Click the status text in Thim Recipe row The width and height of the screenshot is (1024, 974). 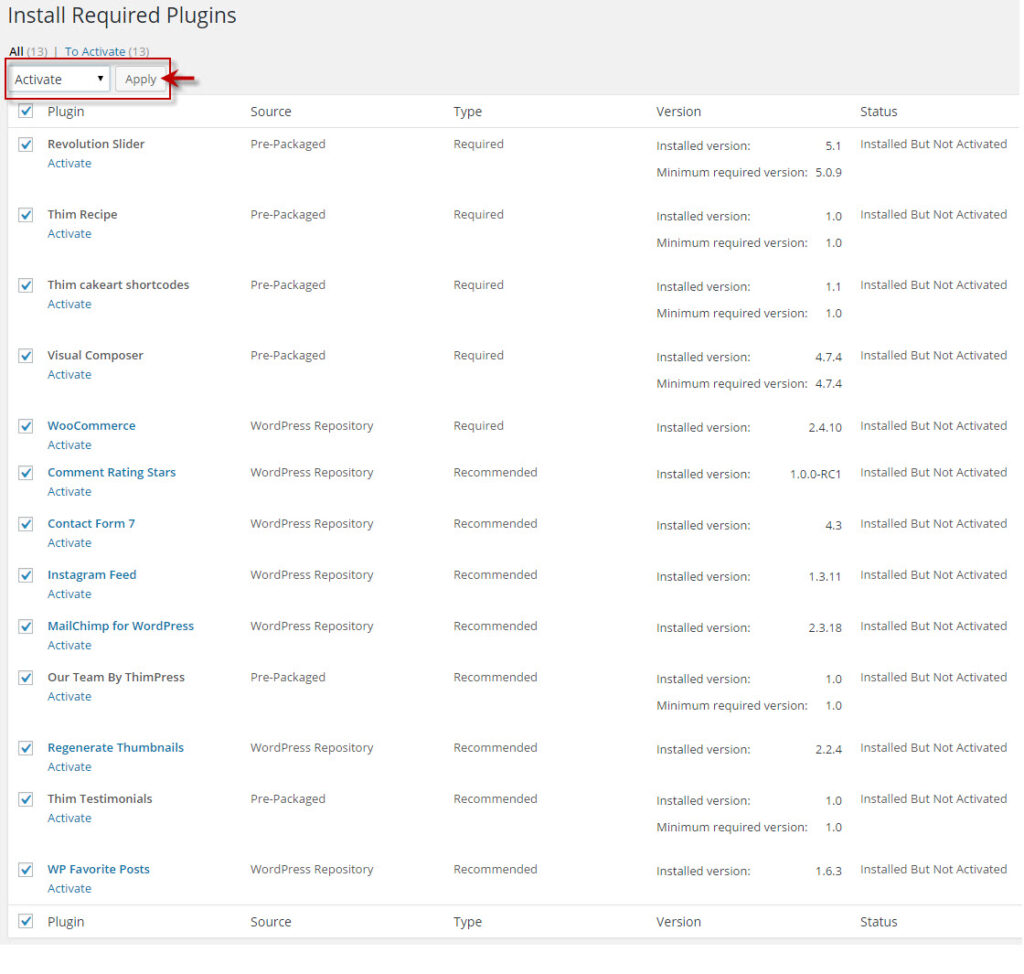pos(933,214)
